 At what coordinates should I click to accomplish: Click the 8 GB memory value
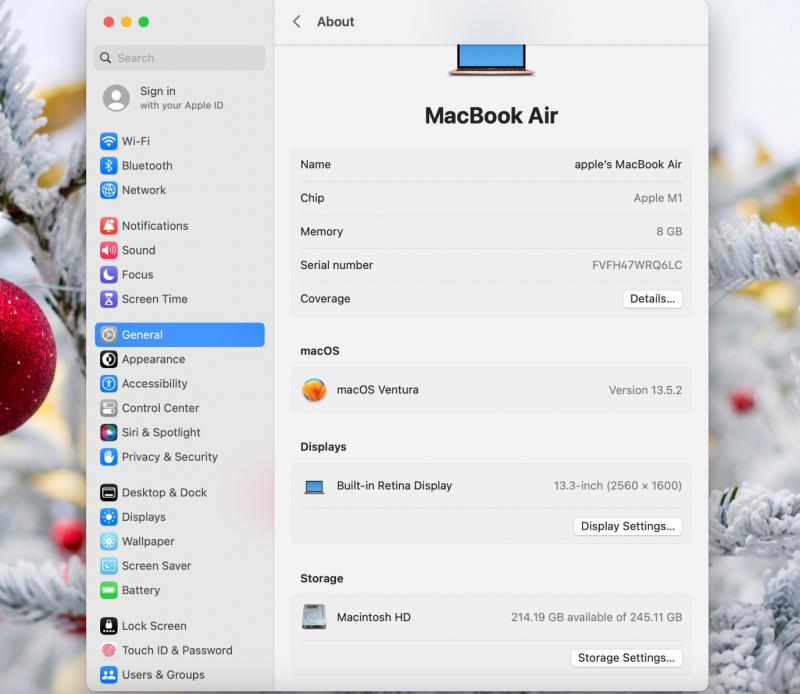click(x=669, y=231)
